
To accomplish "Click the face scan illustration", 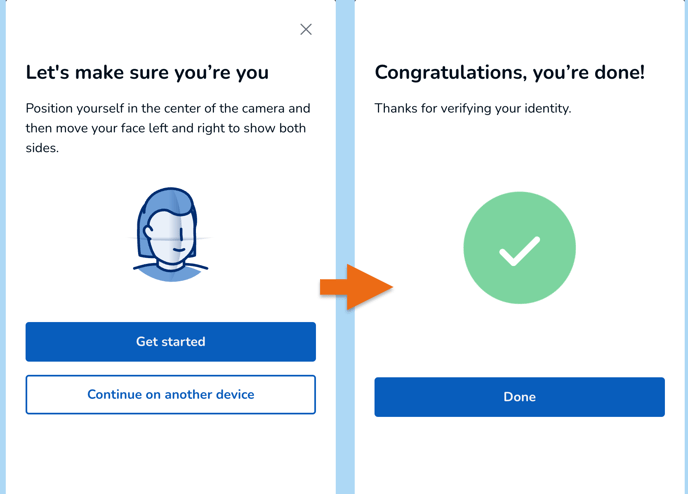I will pos(171,234).
